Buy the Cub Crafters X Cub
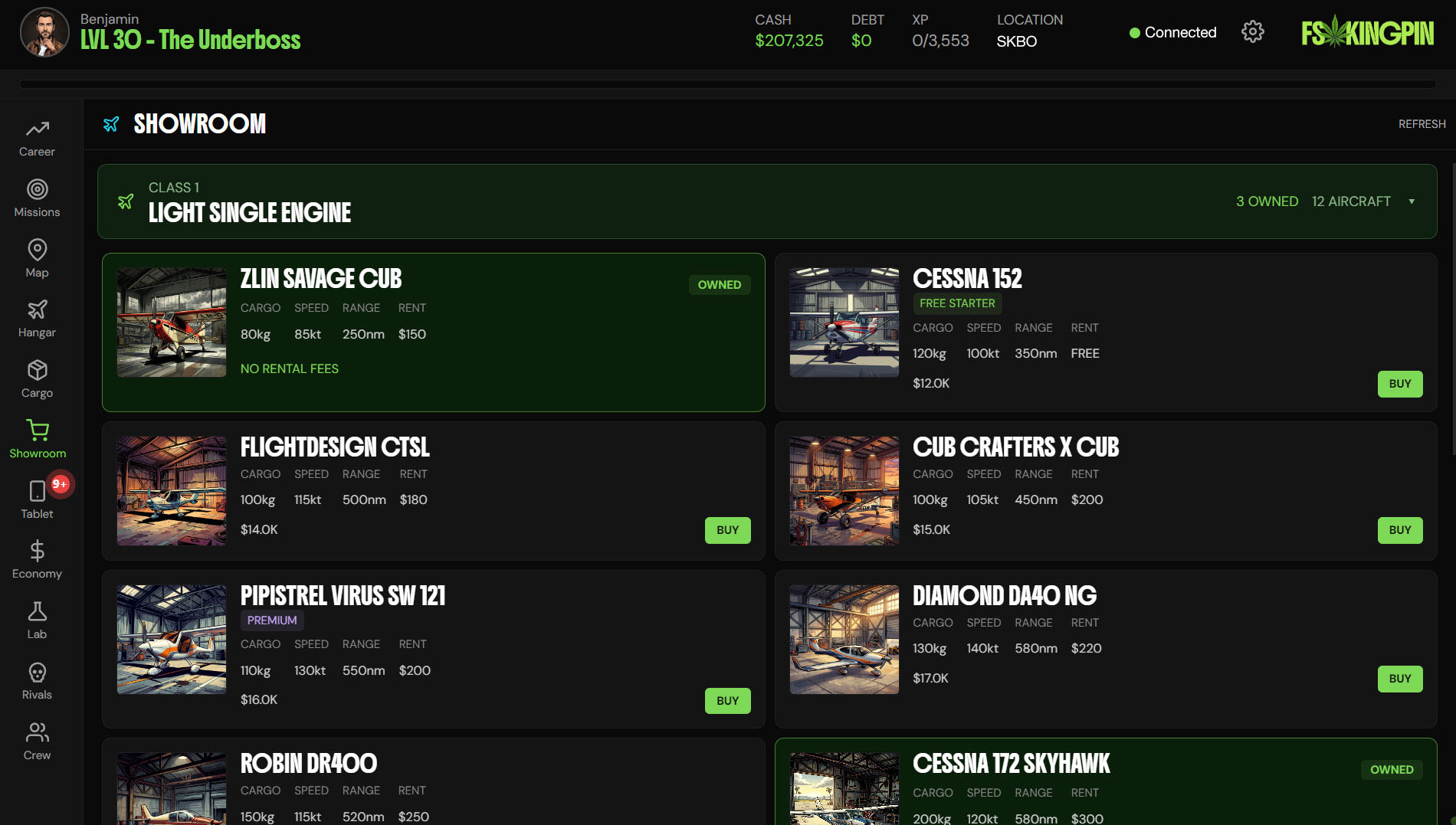 [x=1400, y=530]
